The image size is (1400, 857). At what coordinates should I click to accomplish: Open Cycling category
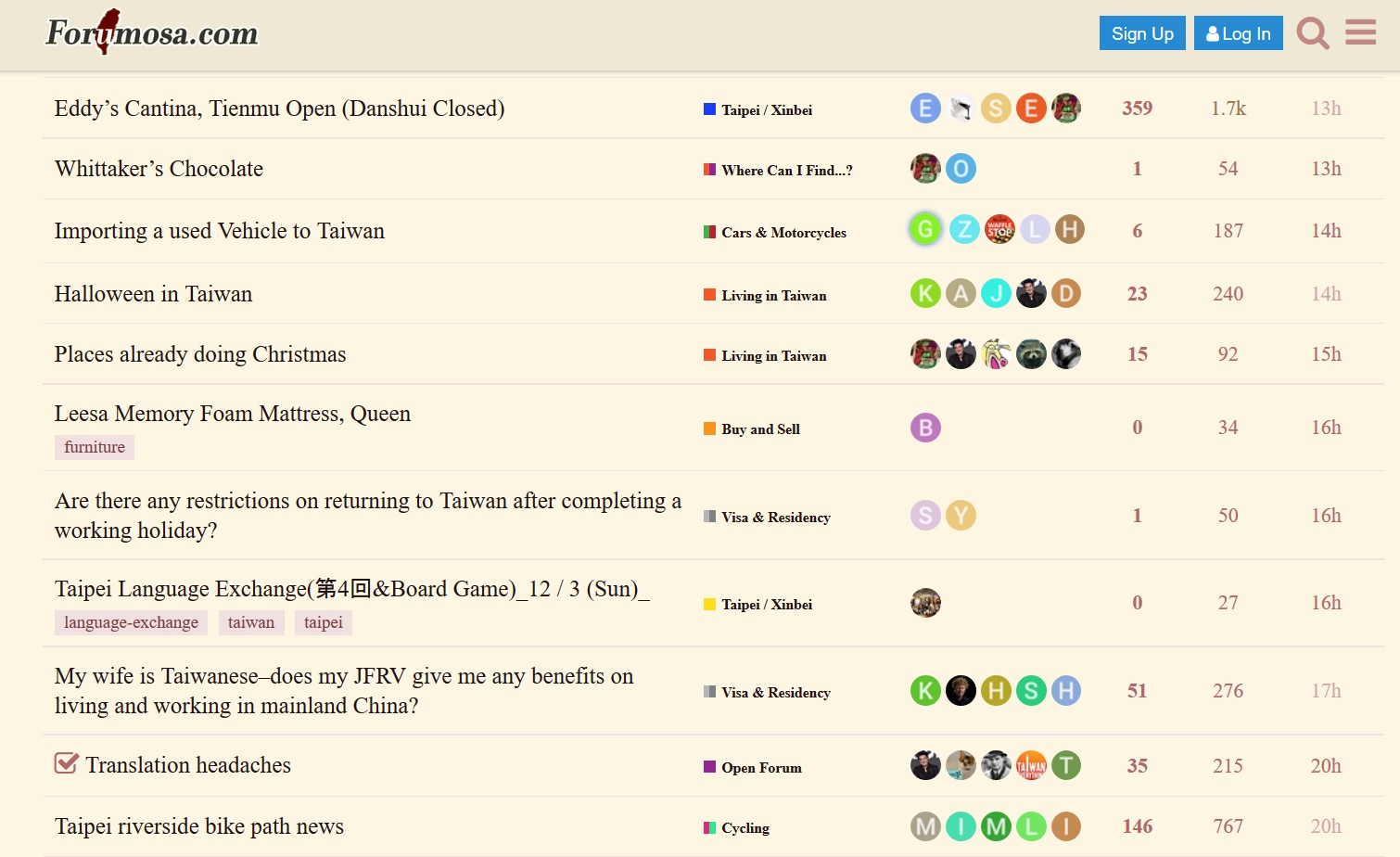click(736, 827)
